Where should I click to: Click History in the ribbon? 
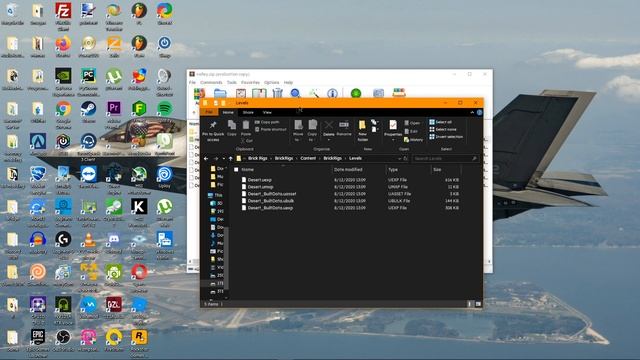click(x=413, y=140)
